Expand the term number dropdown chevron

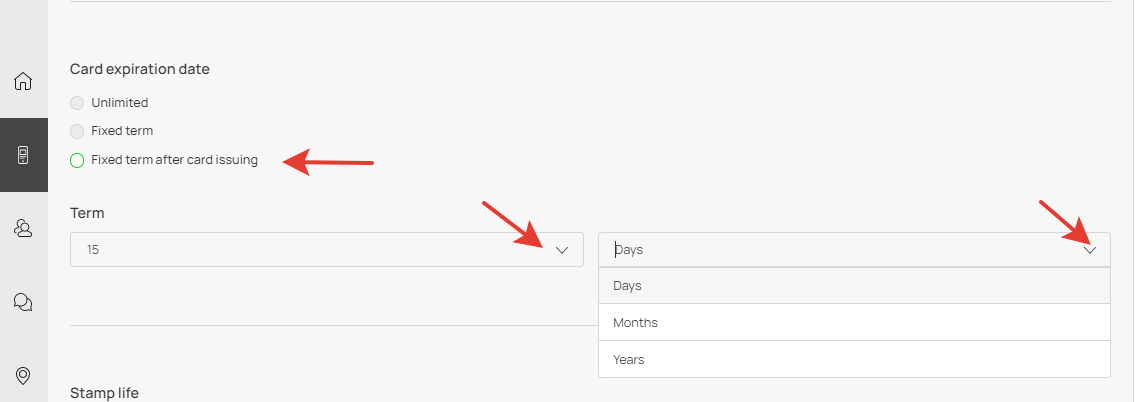coord(561,250)
